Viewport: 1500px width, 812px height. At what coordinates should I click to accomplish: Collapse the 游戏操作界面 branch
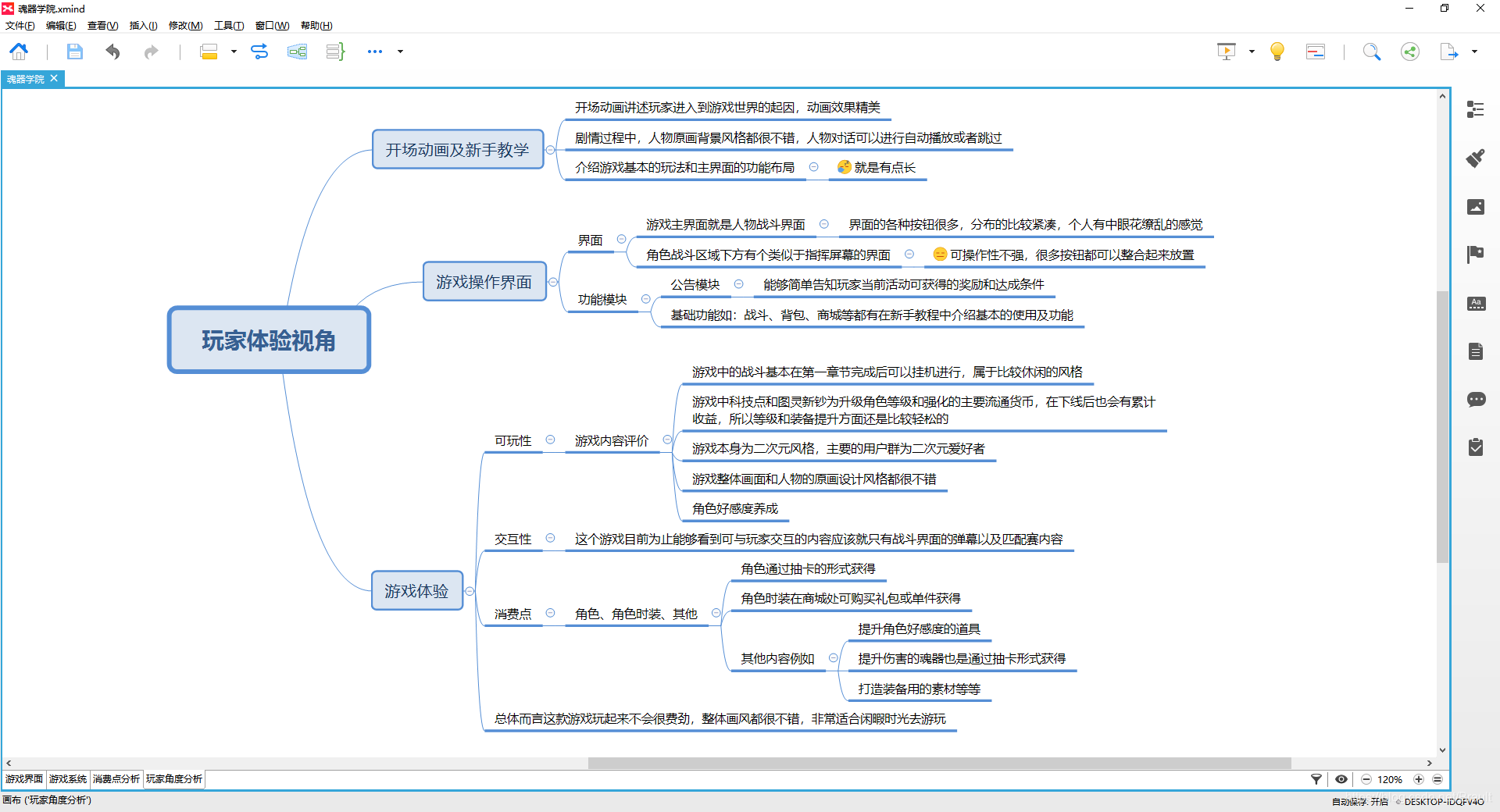click(x=553, y=282)
